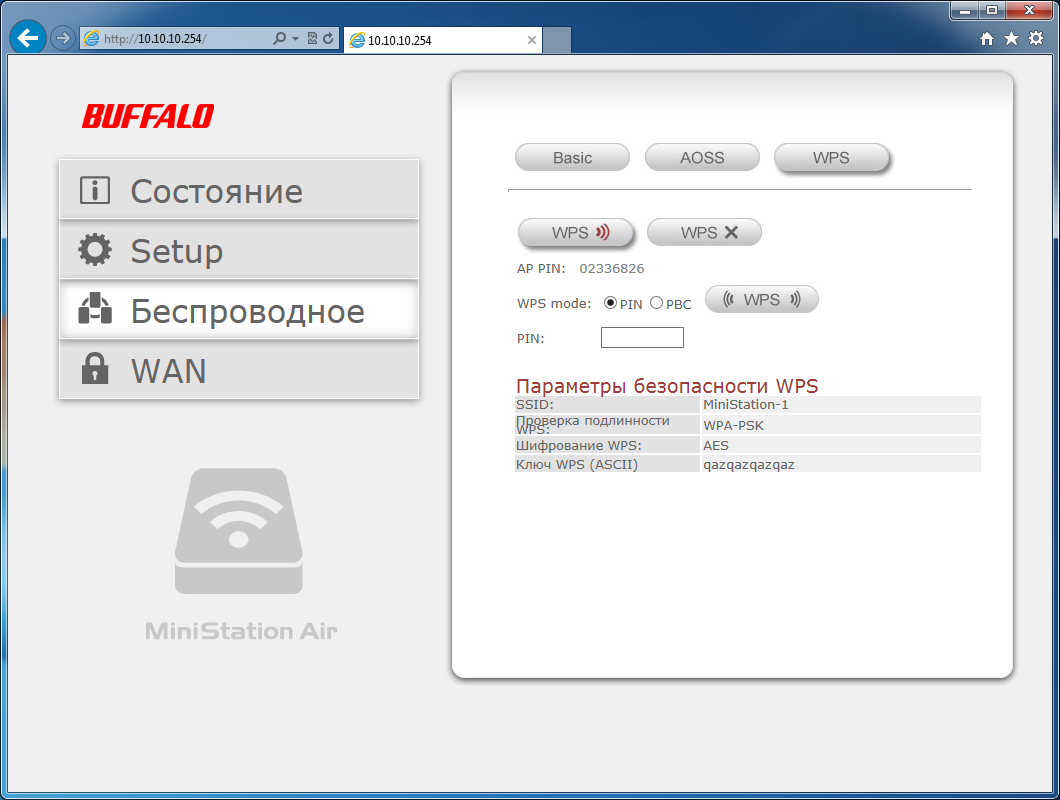Select the PIN radio button
Screen dimensions: 1060x800
(x=610, y=303)
